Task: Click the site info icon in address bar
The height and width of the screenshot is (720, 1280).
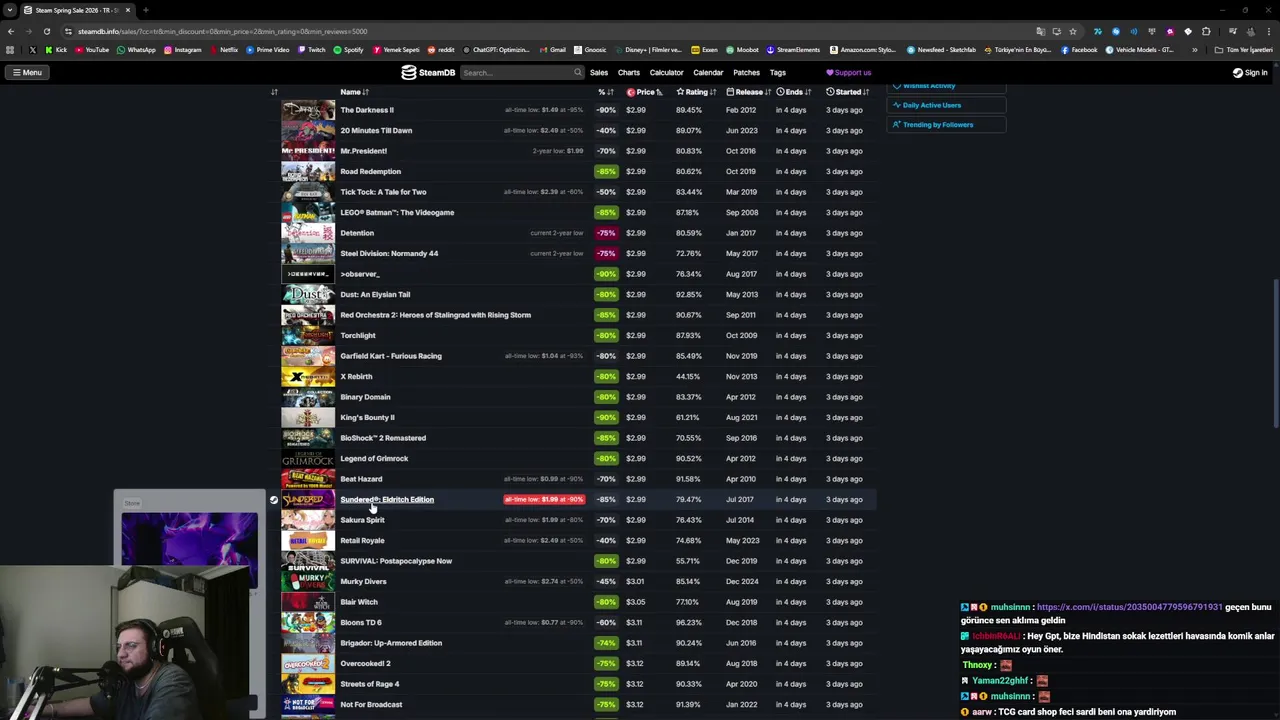Action: 68,31
